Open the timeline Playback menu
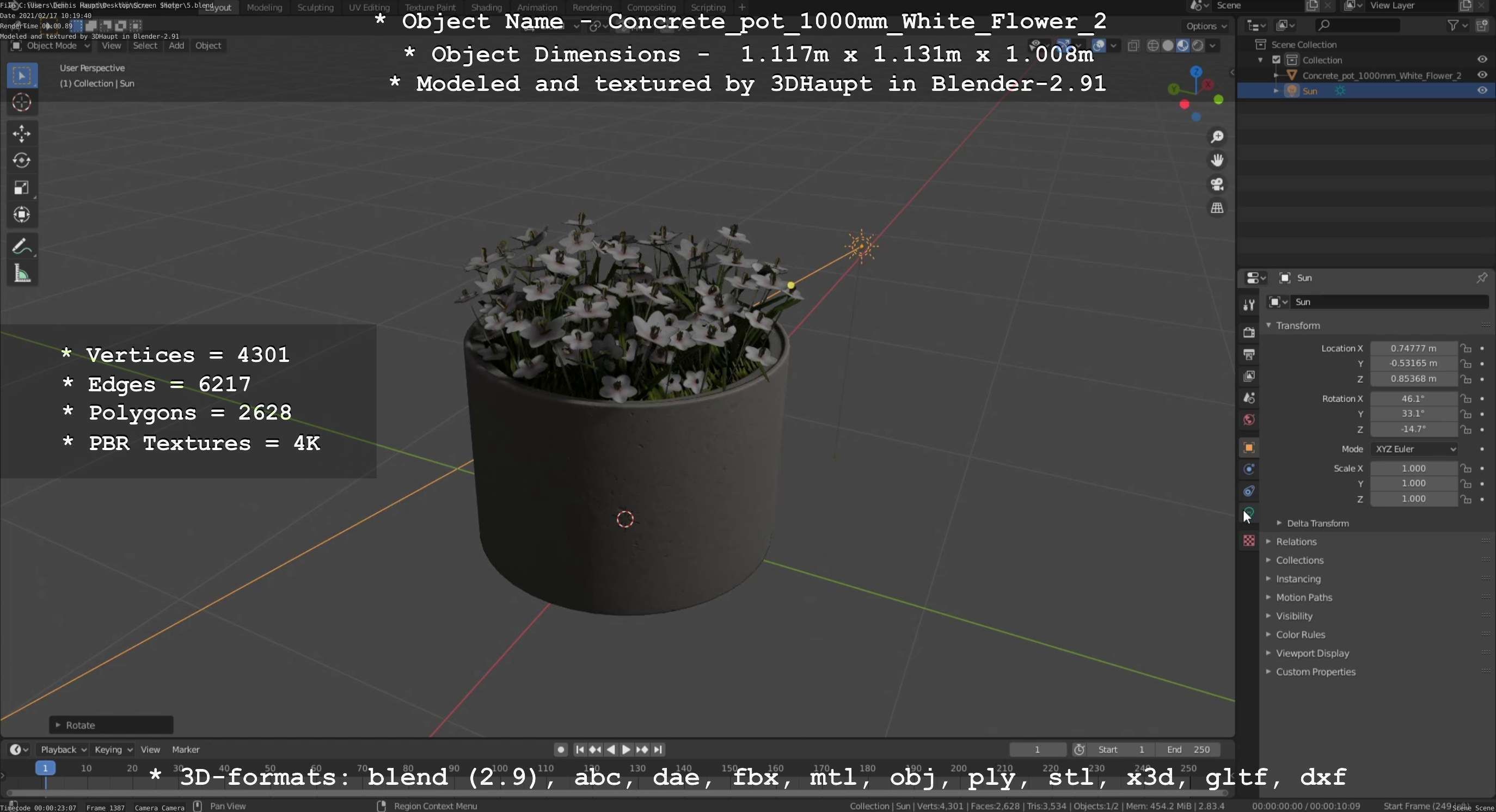Screen dimensions: 1496x812 [x=63, y=749]
